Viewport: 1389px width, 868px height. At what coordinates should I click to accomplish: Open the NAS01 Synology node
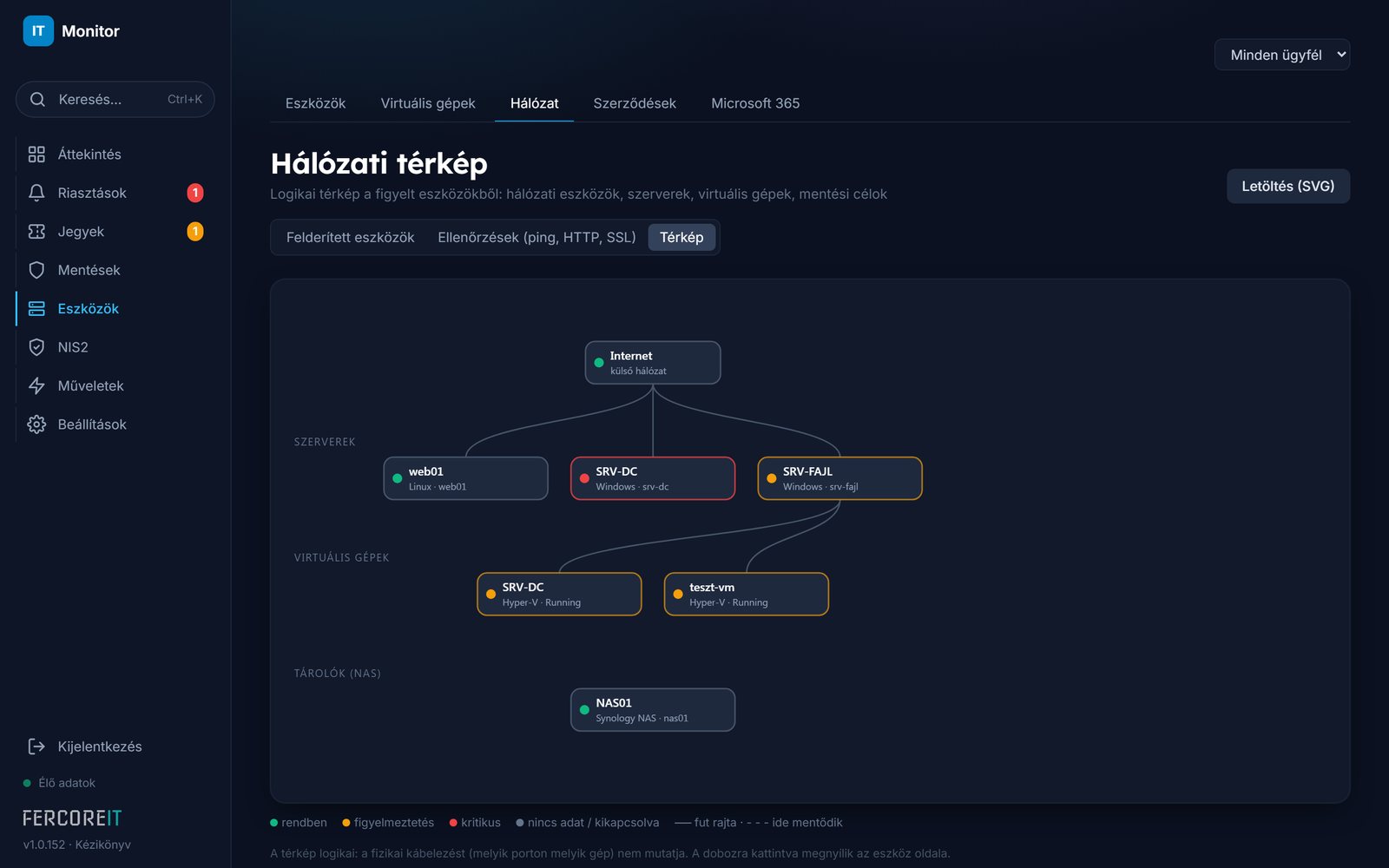click(x=653, y=710)
